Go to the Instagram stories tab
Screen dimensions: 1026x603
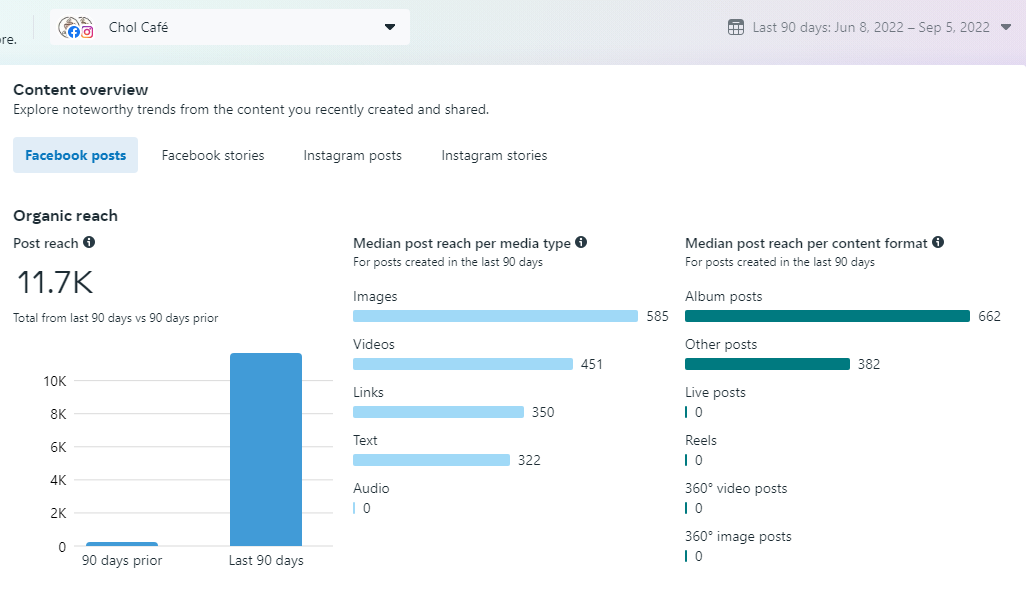point(494,155)
